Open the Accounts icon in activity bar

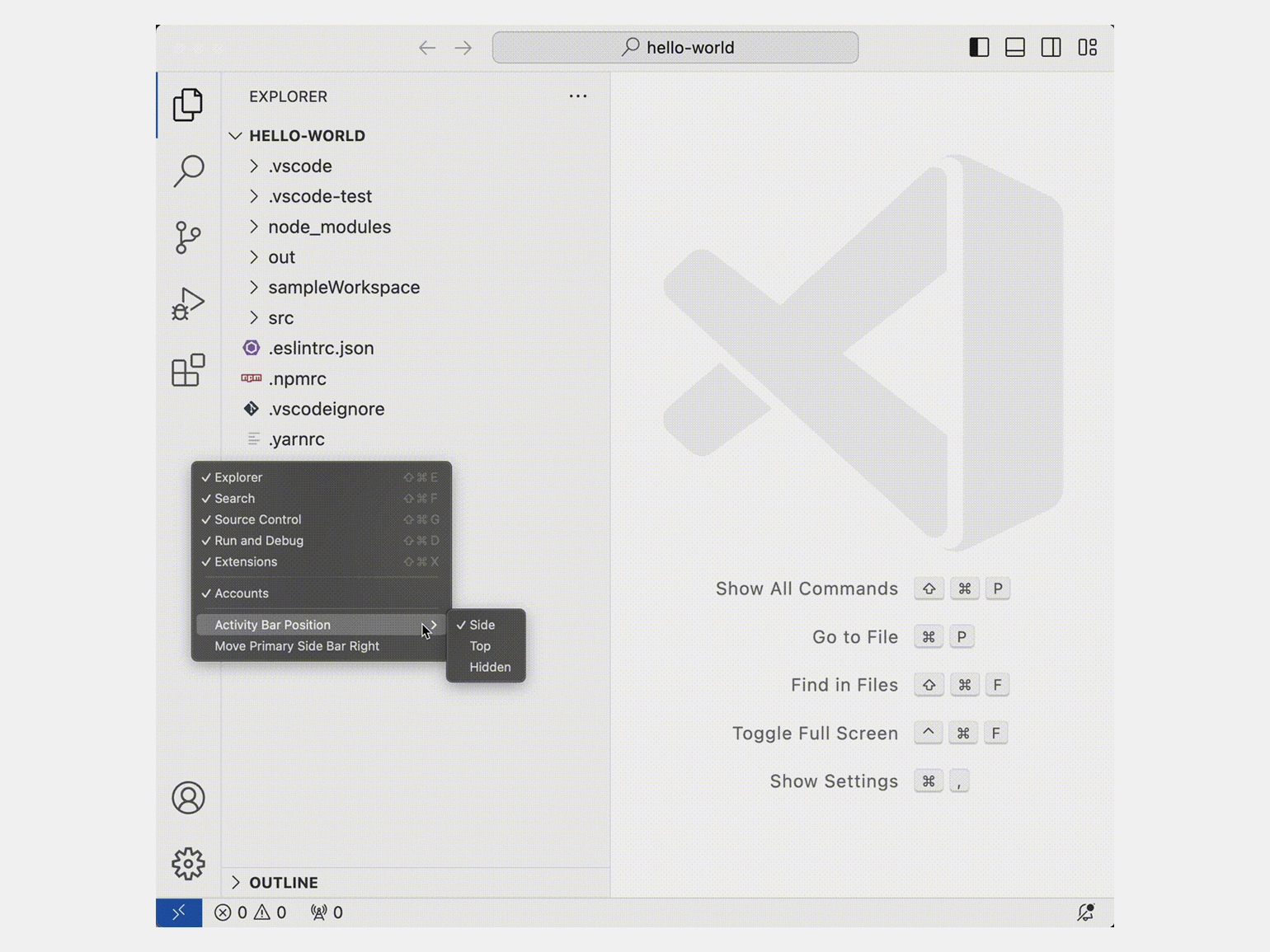point(188,798)
